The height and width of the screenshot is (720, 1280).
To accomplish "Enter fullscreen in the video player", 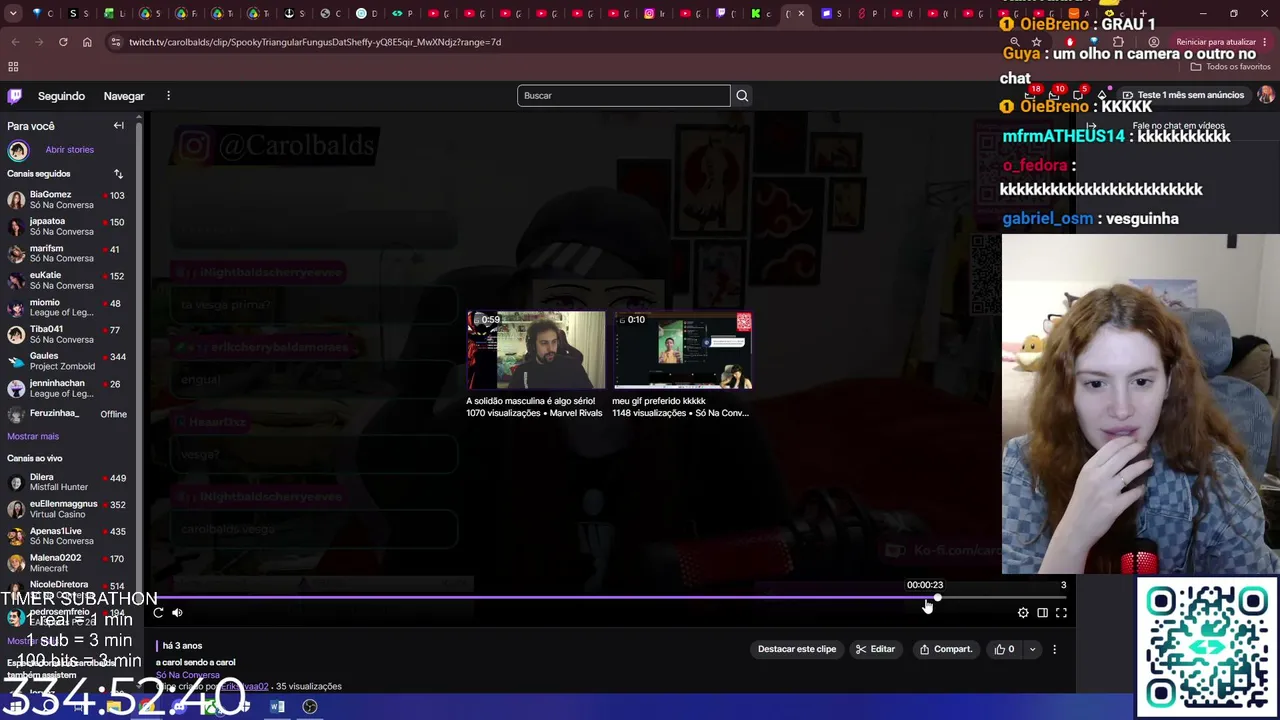I will (x=1061, y=613).
